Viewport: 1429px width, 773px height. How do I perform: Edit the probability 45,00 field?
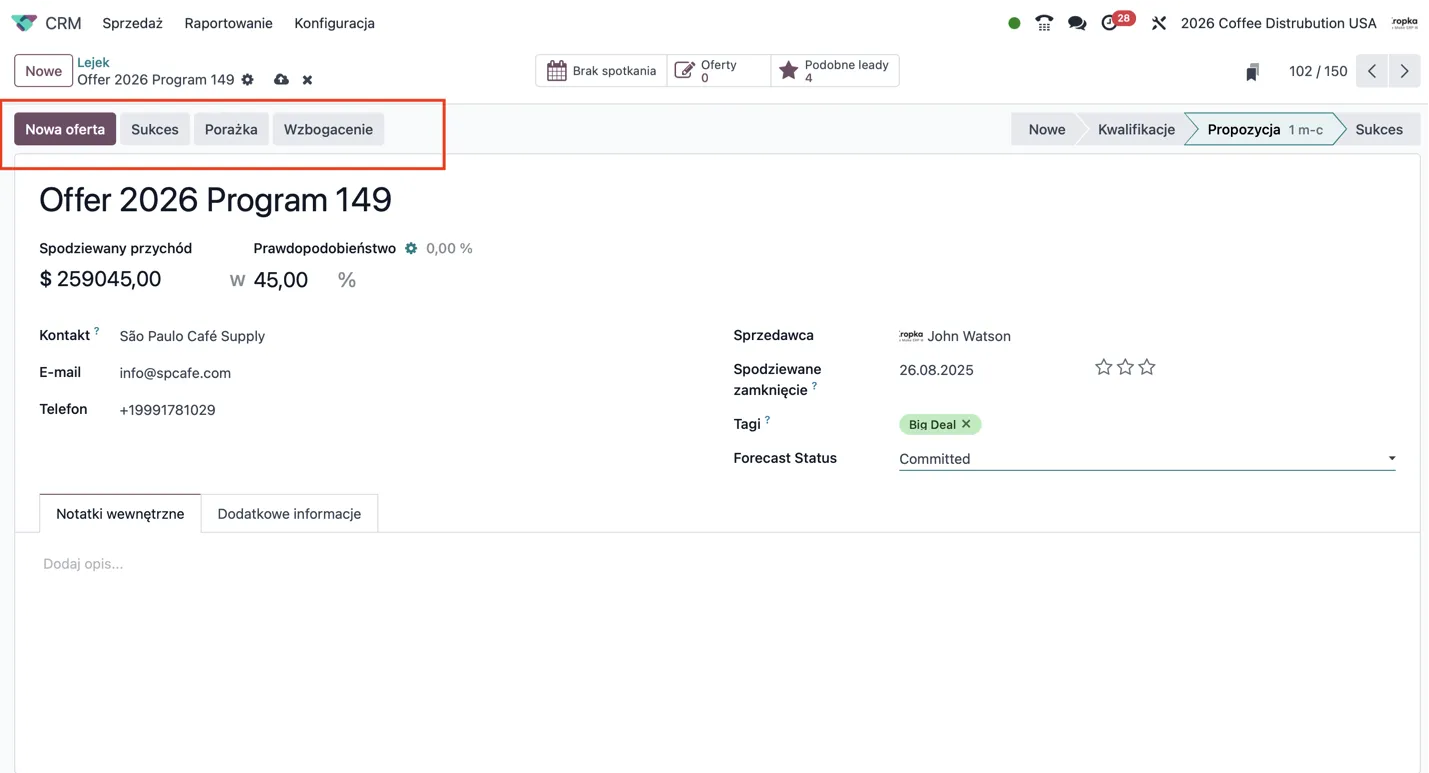pyautogui.click(x=281, y=280)
